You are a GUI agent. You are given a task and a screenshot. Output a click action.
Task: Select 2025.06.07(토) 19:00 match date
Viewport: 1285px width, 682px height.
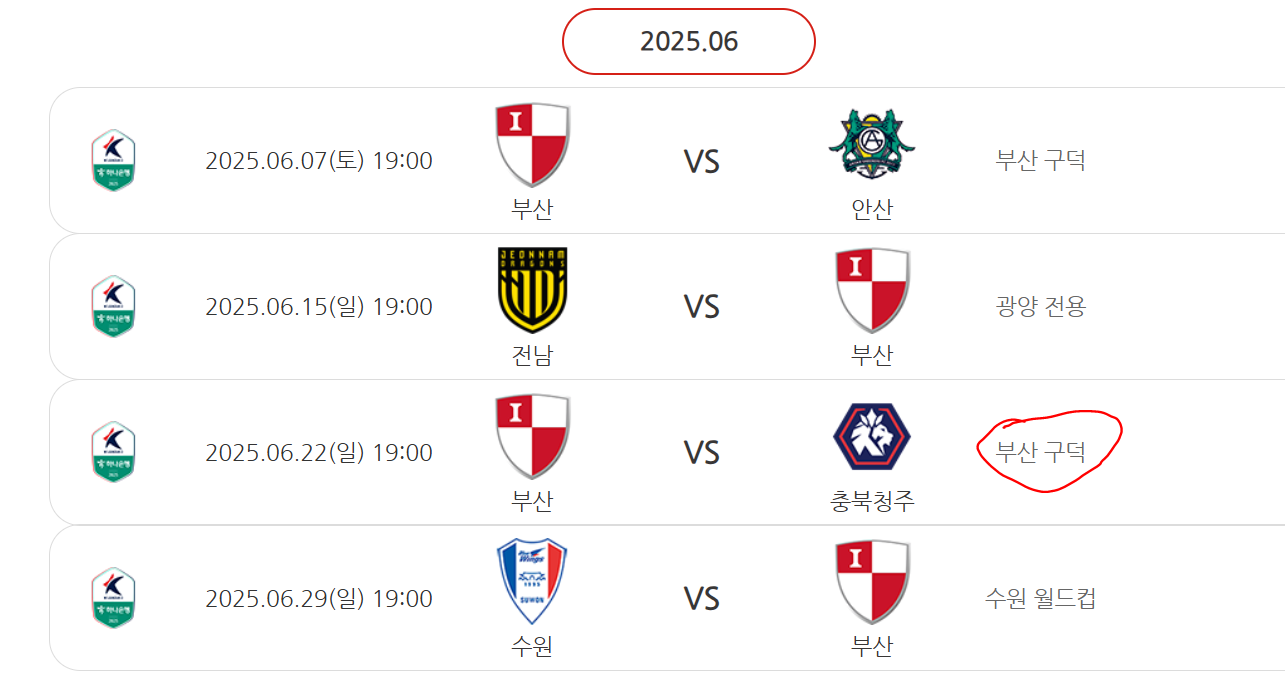tap(319, 161)
